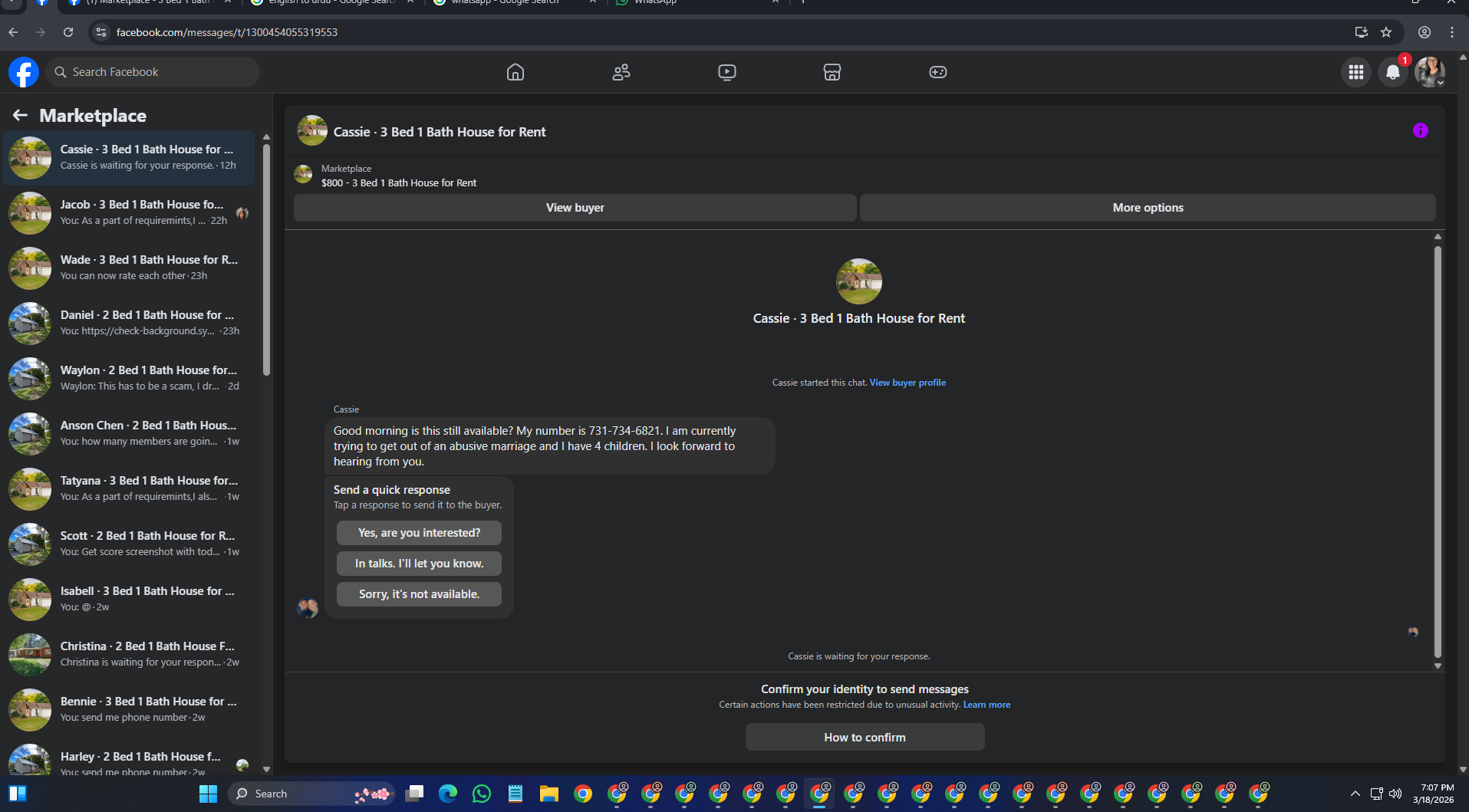1469x812 pixels.
Task: Click the How to confirm button
Action: click(x=865, y=738)
